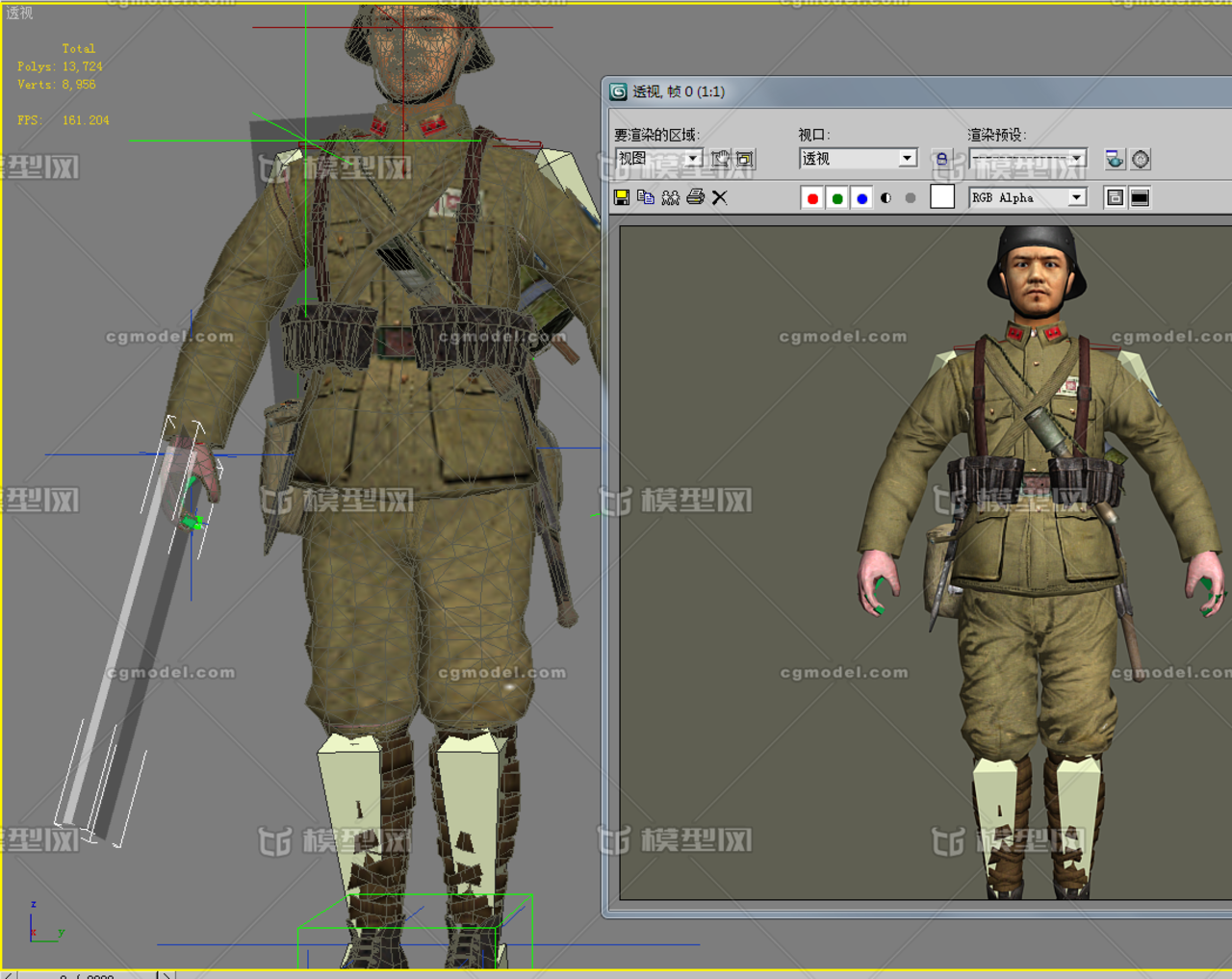Click the Copy Image icon
This screenshot has width=1232, height=979.
(x=646, y=197)
